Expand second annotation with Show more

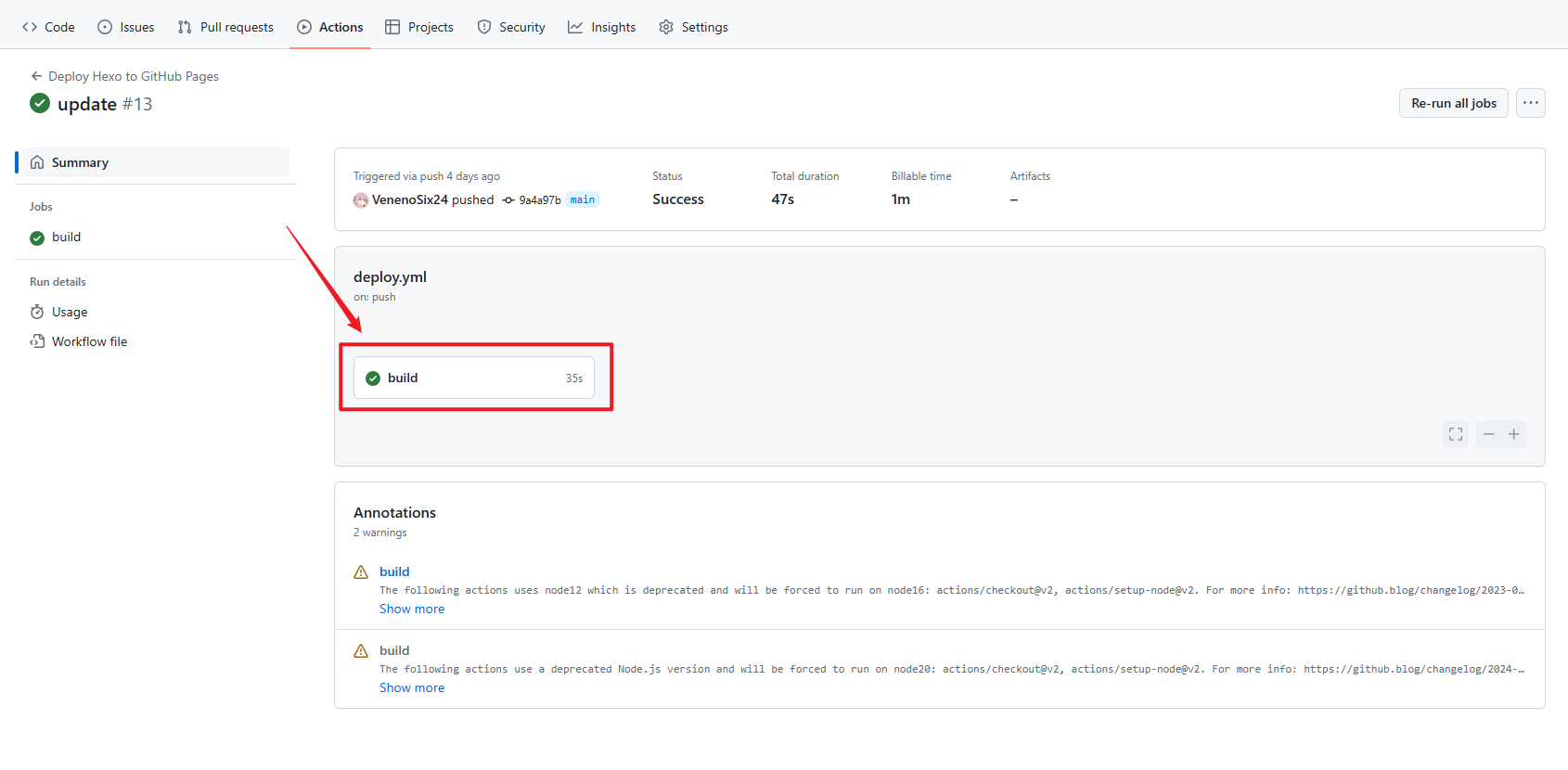(412, 688)
